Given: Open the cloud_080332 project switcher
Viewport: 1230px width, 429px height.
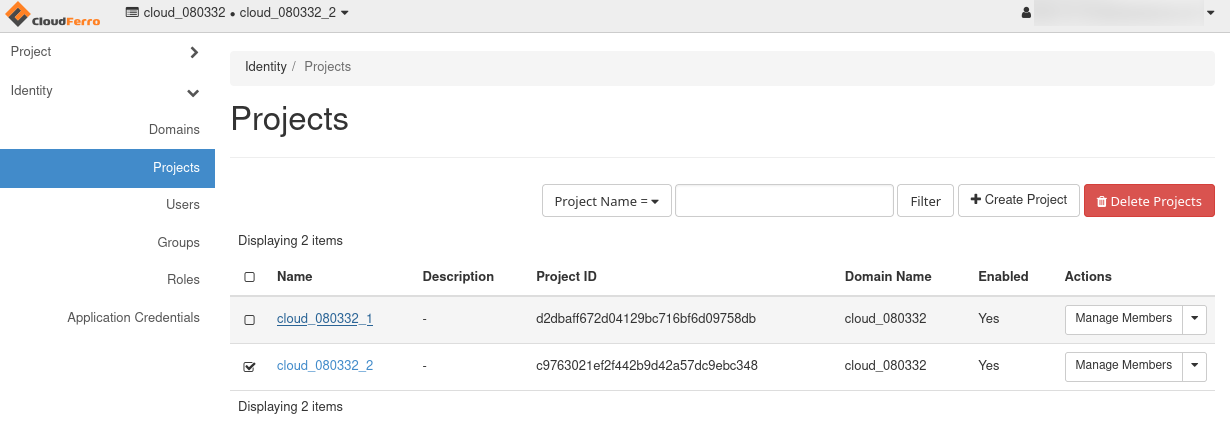Looking at the screenshot, I should coord(237,13).
